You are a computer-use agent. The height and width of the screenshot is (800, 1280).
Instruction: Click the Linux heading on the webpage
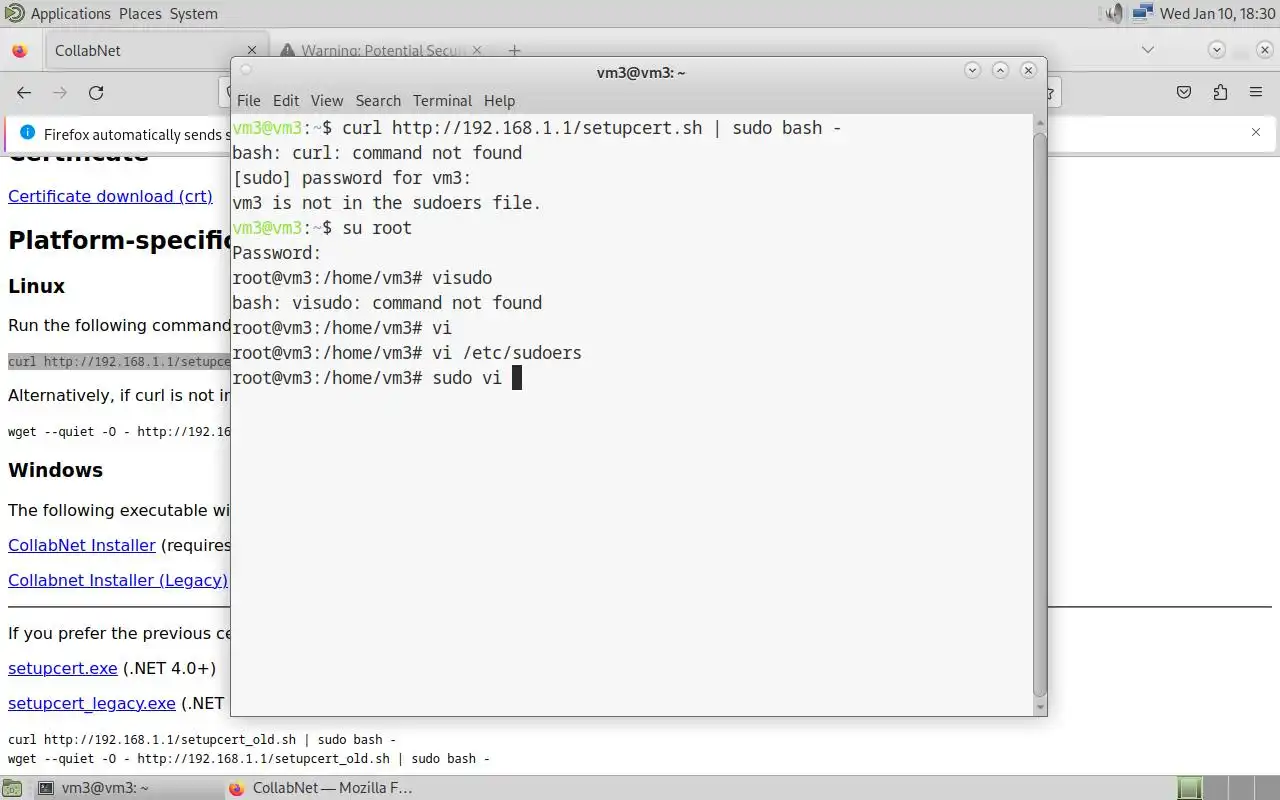[x=36, y=286]
